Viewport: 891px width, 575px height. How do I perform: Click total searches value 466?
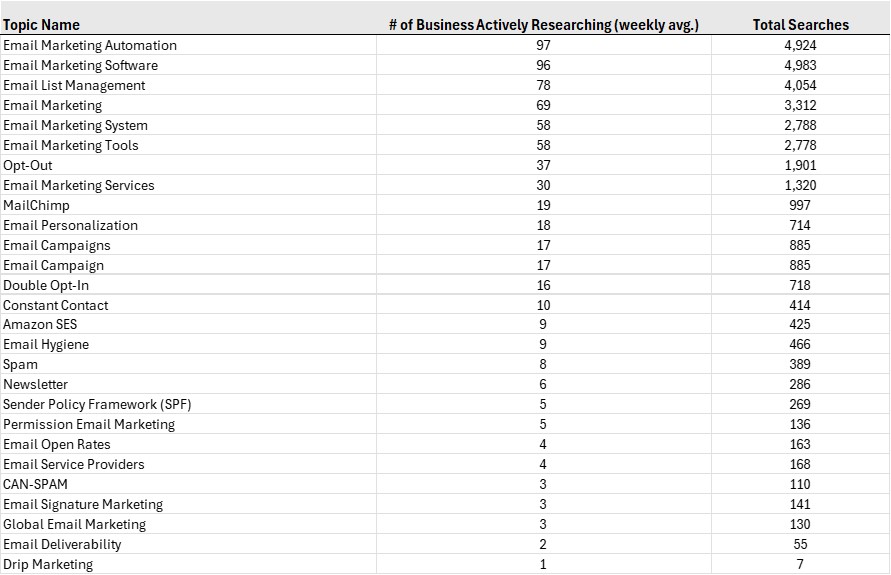[x=800, y=344]
